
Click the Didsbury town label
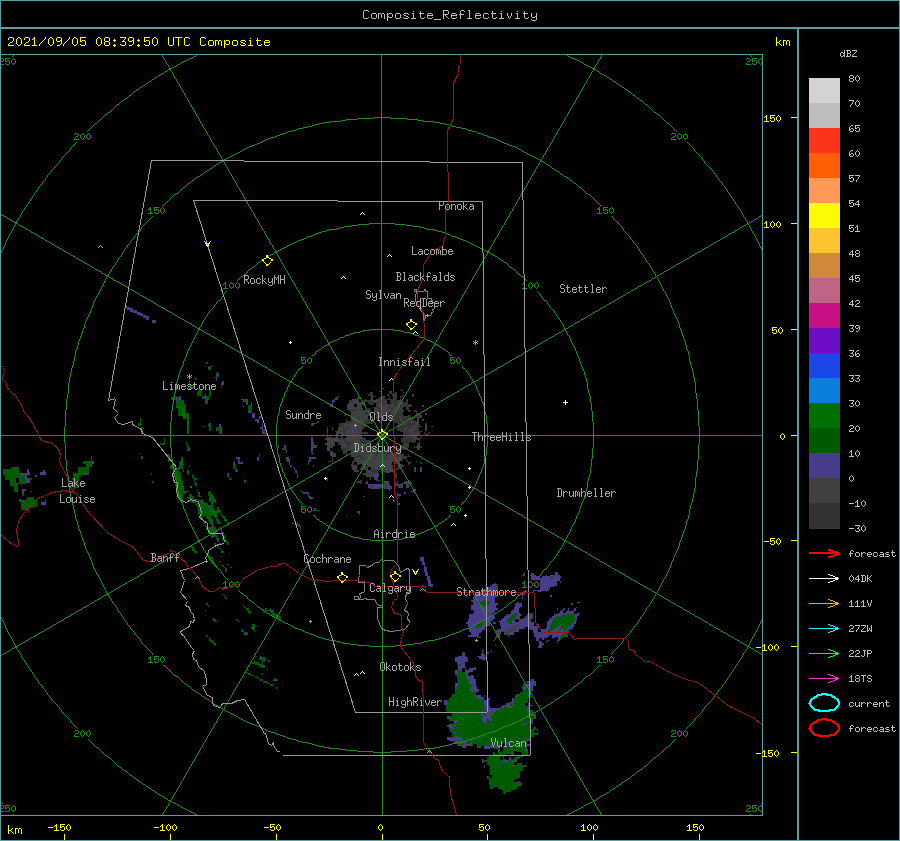pos(377,448)
